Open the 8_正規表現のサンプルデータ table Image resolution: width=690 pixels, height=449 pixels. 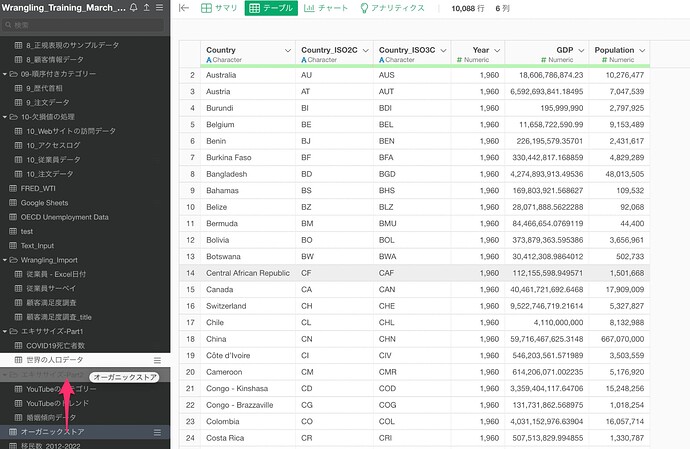(72, 45)
